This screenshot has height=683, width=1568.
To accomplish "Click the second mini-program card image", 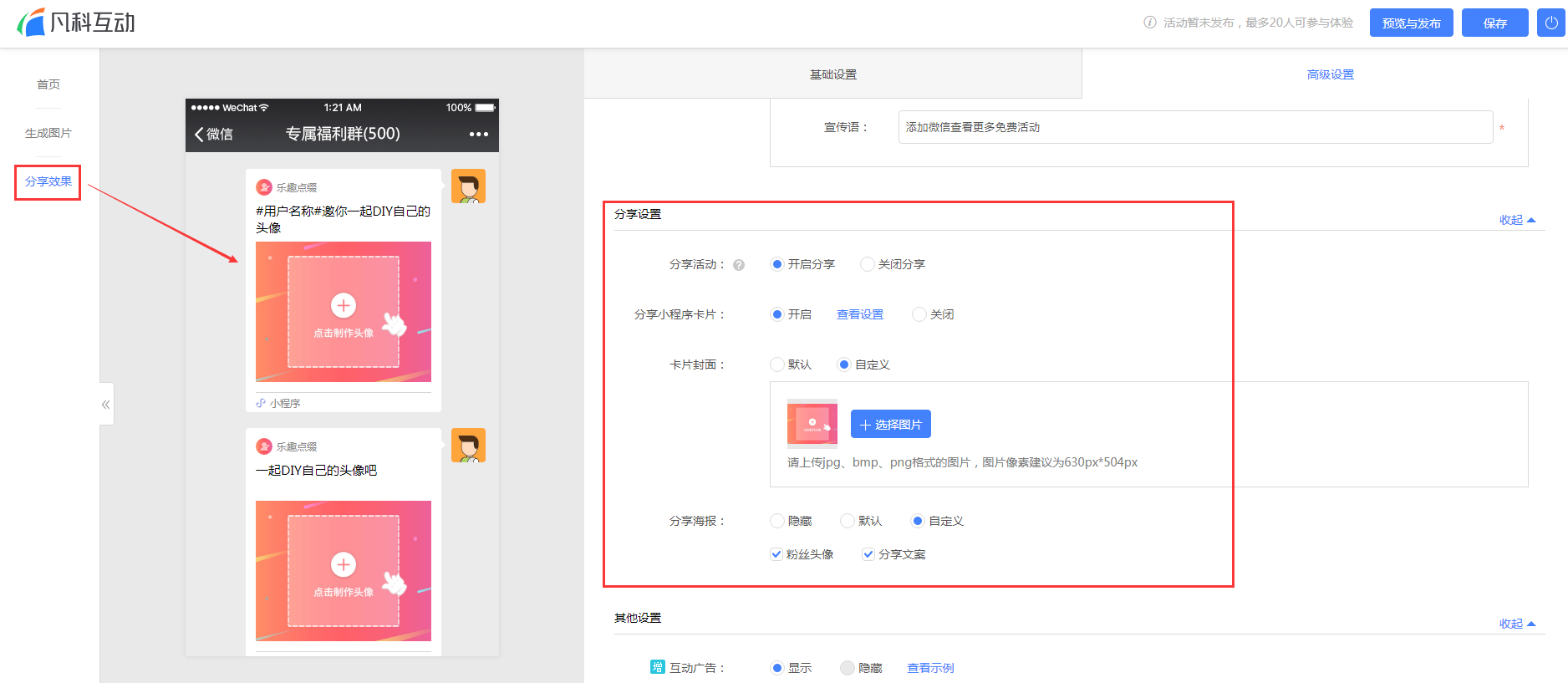I will 344,571.
